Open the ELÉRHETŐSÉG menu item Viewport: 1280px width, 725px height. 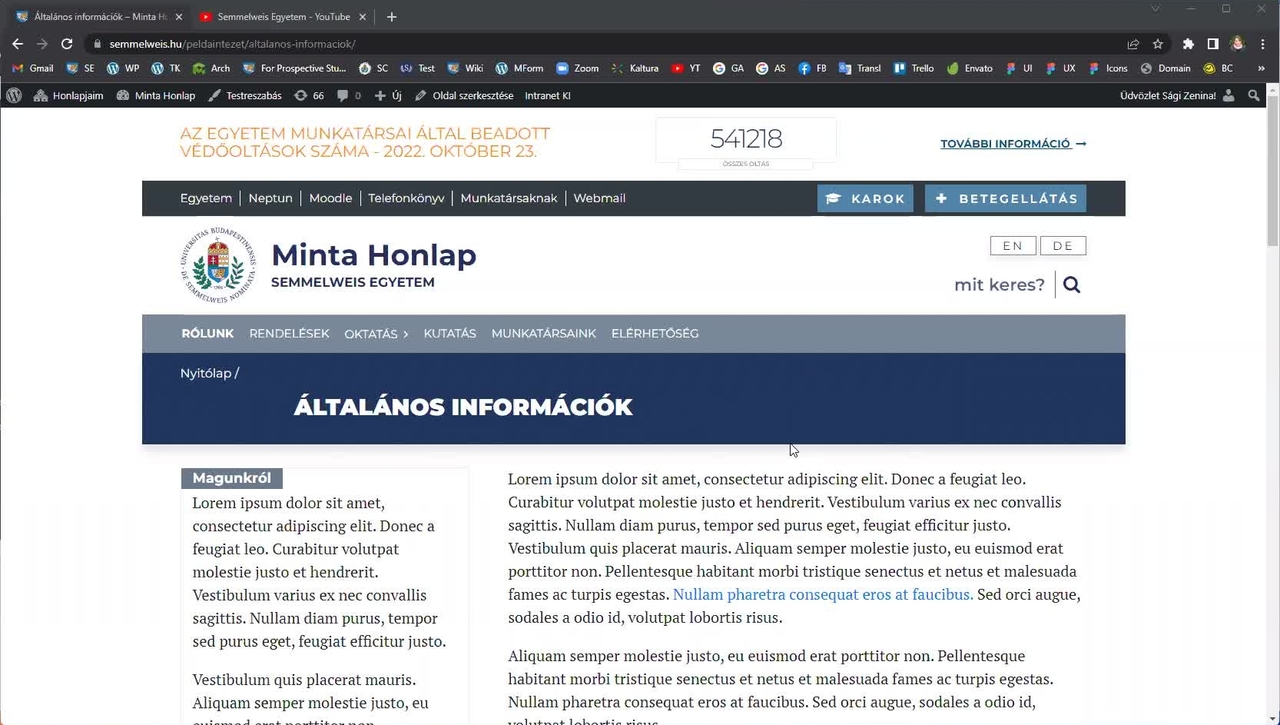[655, 334]
